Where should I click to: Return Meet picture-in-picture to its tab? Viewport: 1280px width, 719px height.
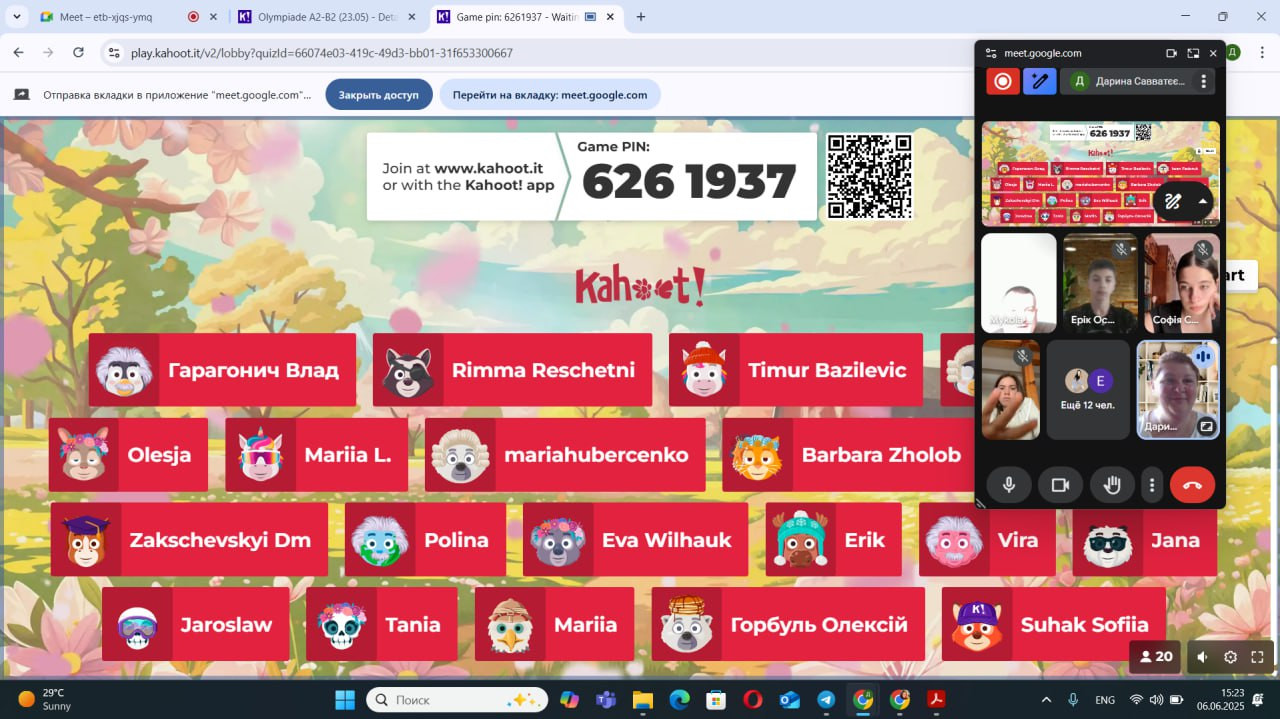[x=1193, y=53]
